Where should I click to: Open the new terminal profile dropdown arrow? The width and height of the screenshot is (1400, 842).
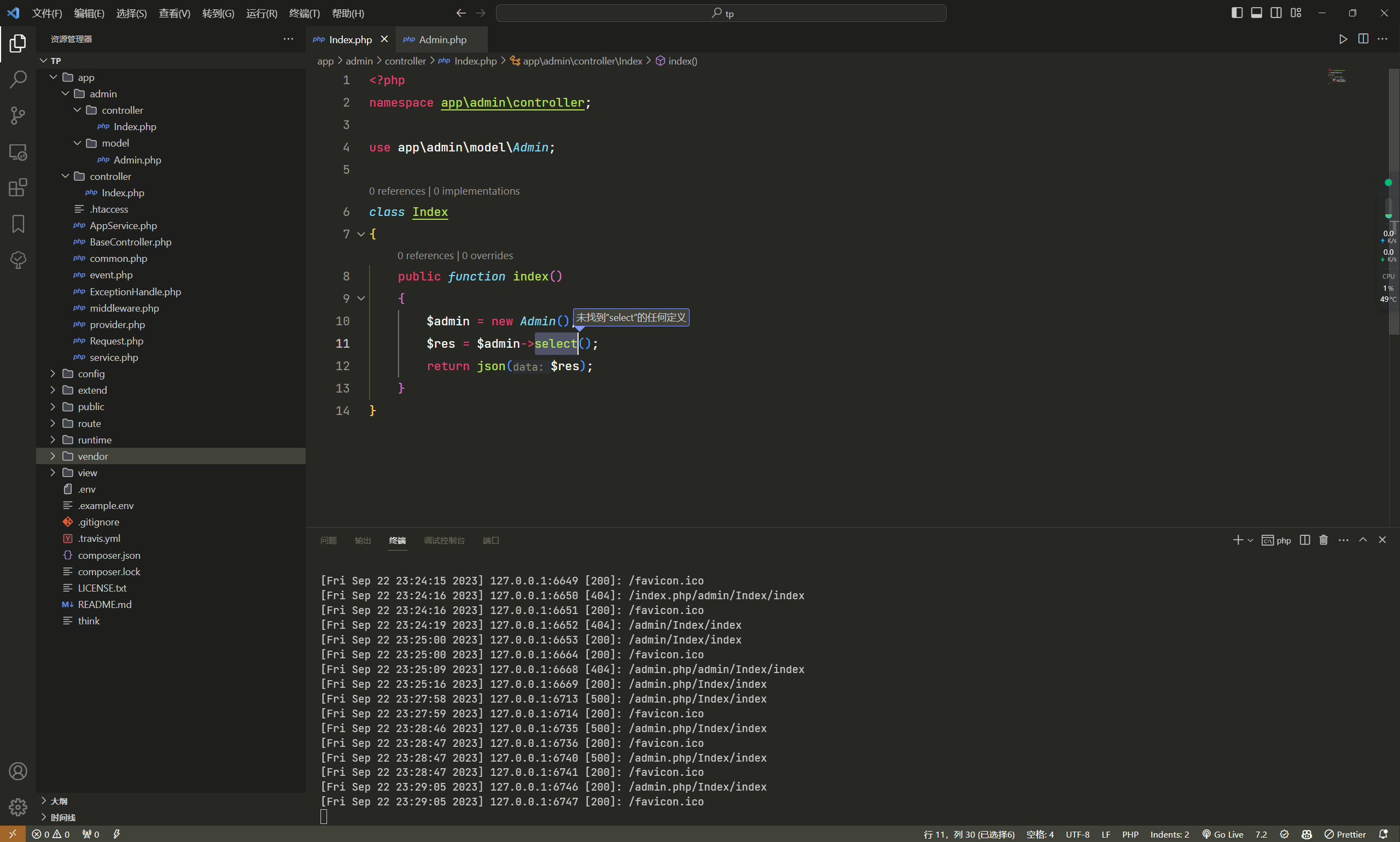coord(1250,540)
